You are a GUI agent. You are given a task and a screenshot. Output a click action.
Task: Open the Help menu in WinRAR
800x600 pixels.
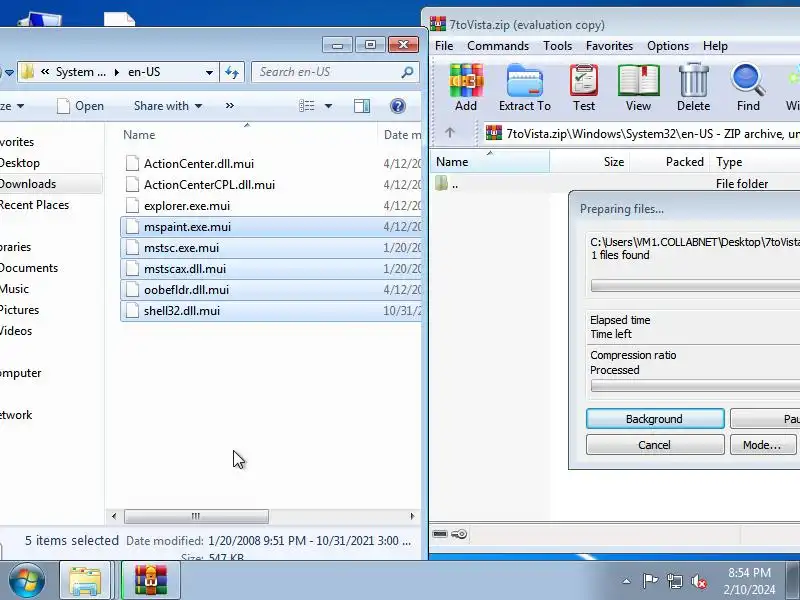715,46
